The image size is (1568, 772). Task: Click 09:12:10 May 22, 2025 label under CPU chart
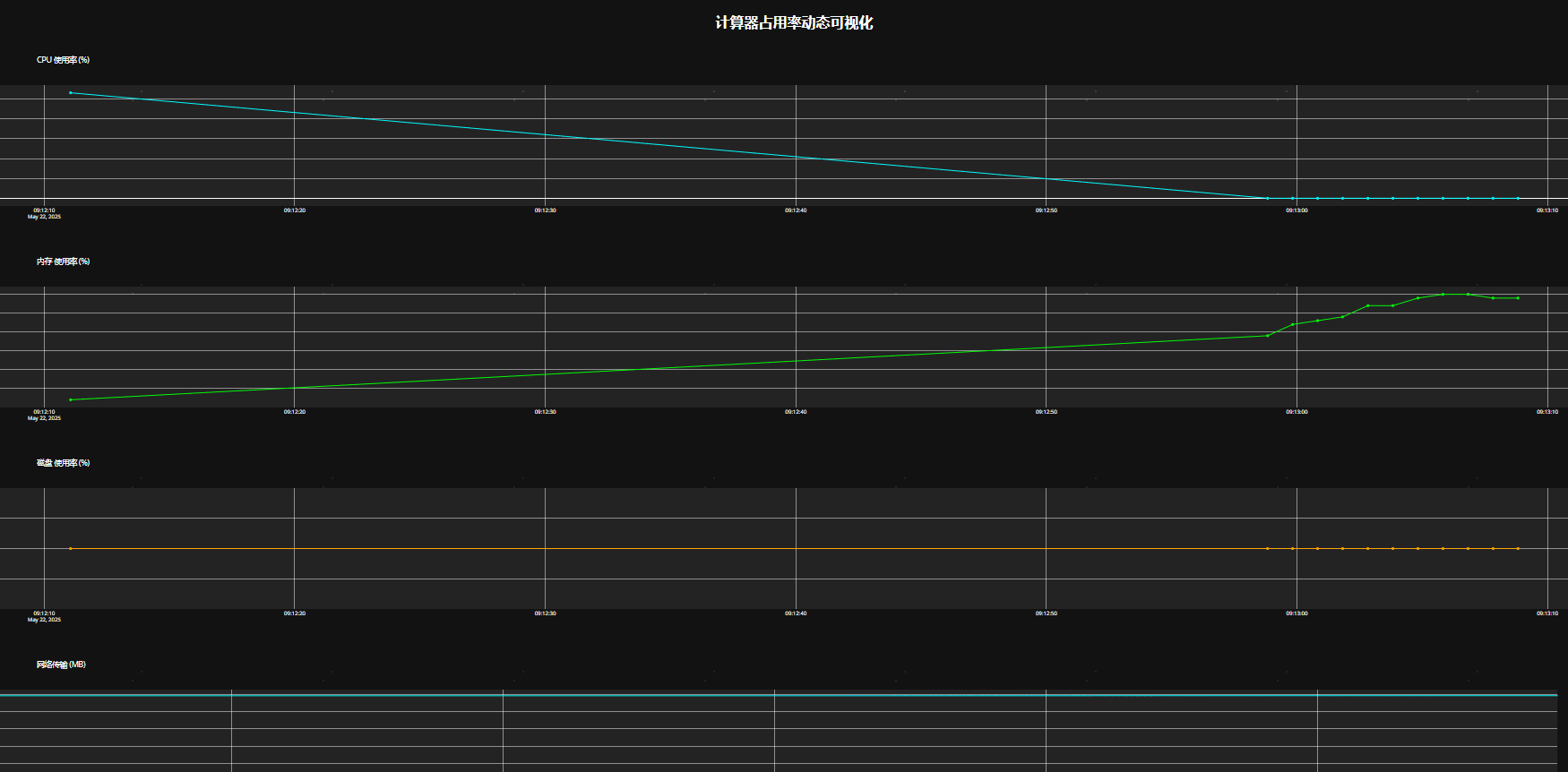pos(44,213)
